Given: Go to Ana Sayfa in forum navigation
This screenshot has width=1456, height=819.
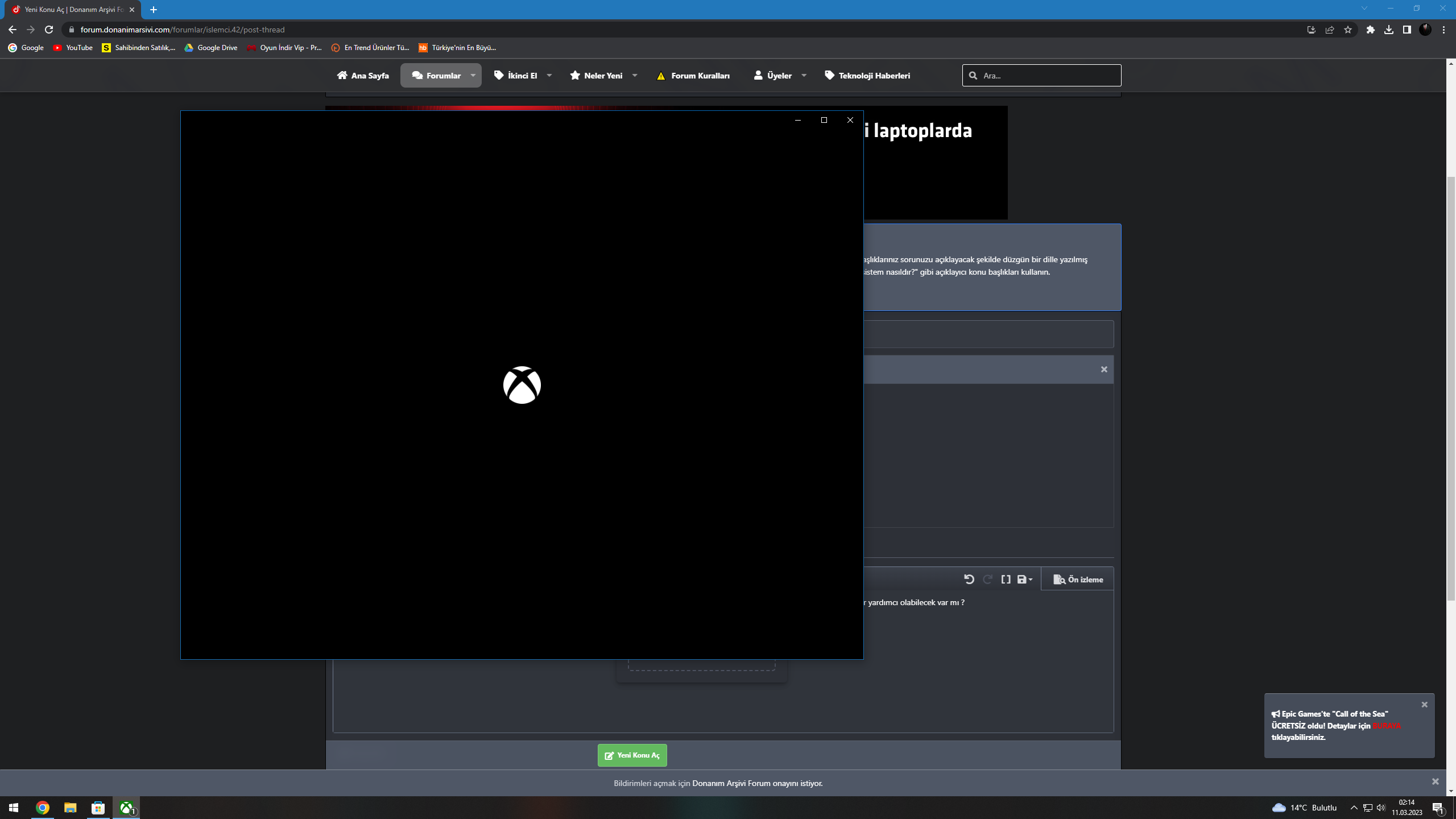Looking at the screenshot, I should pyautogui.click(x=363, y=76).
